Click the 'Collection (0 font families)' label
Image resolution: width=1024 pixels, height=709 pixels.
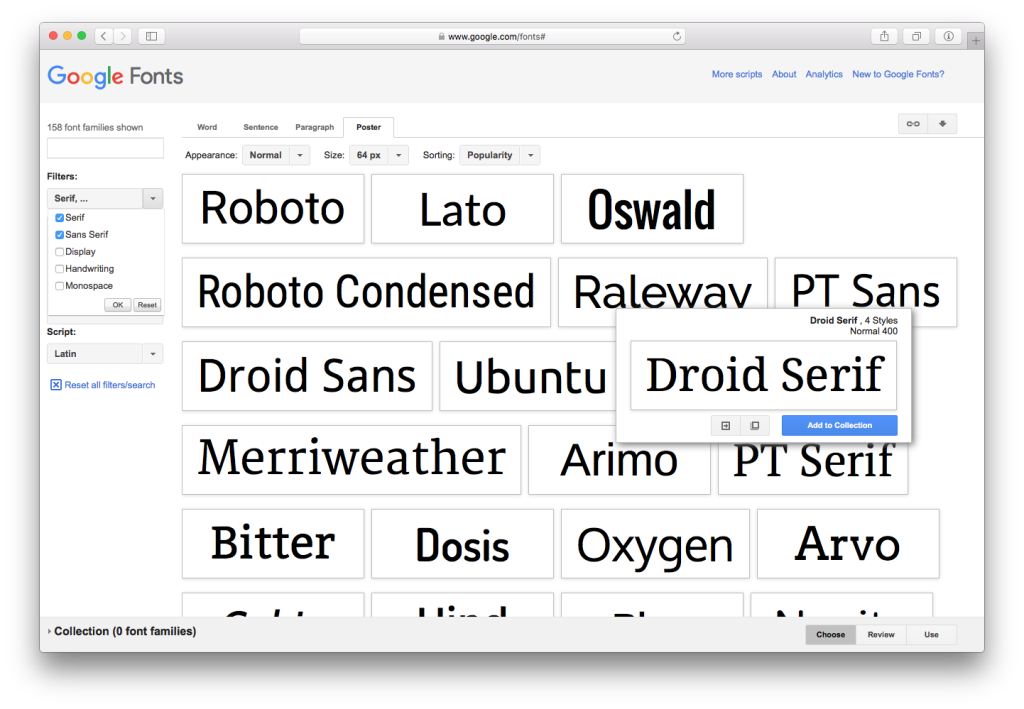tap(125, 631)
